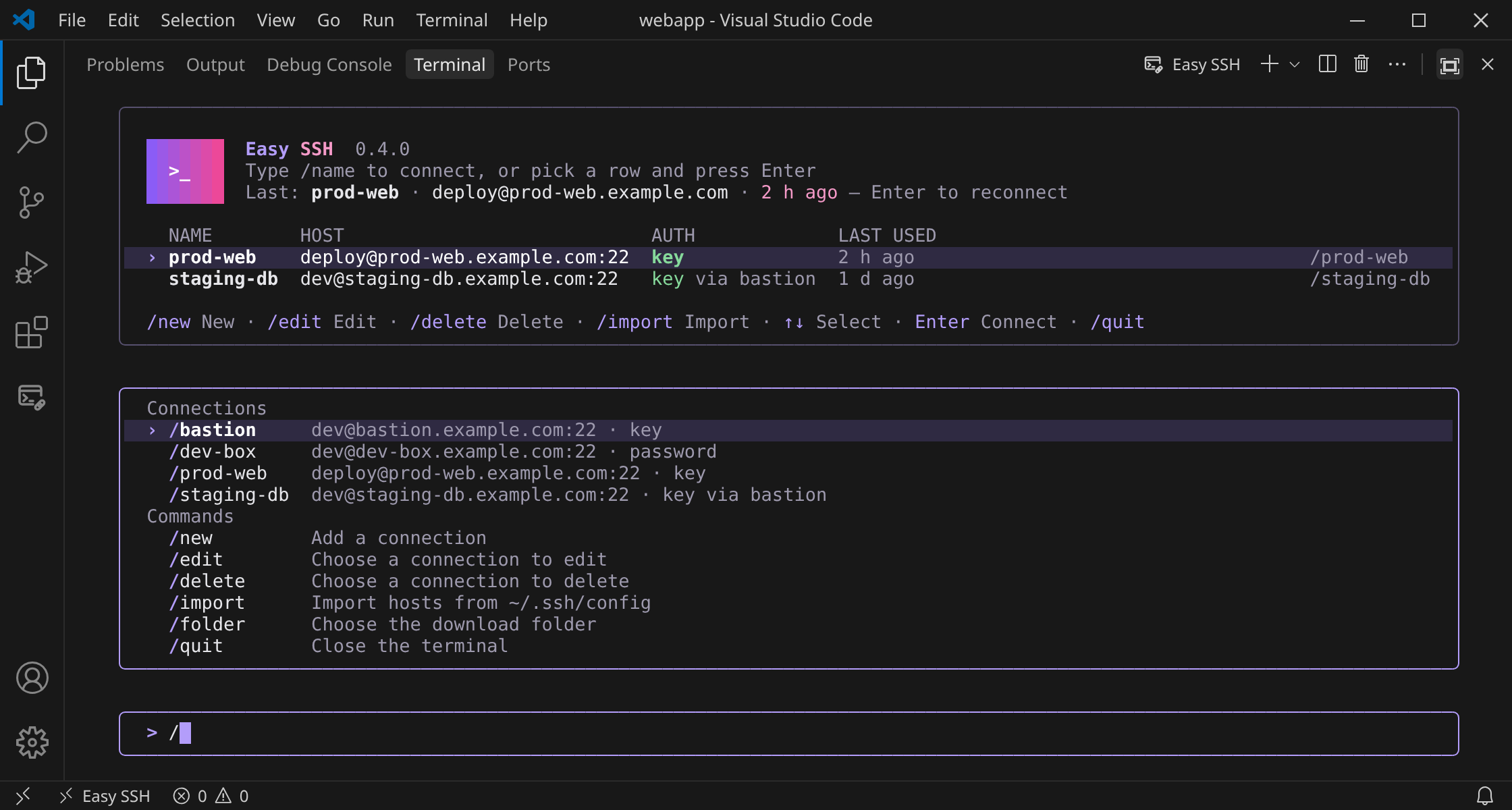
Task: Open terminal panel more actions menu
Action: point(1397,64)
